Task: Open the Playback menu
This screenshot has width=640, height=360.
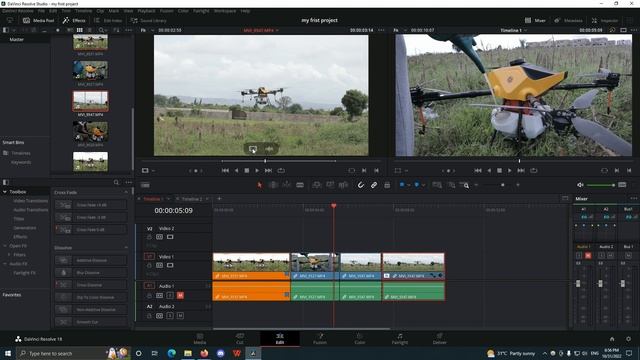Action: [146, 11]
